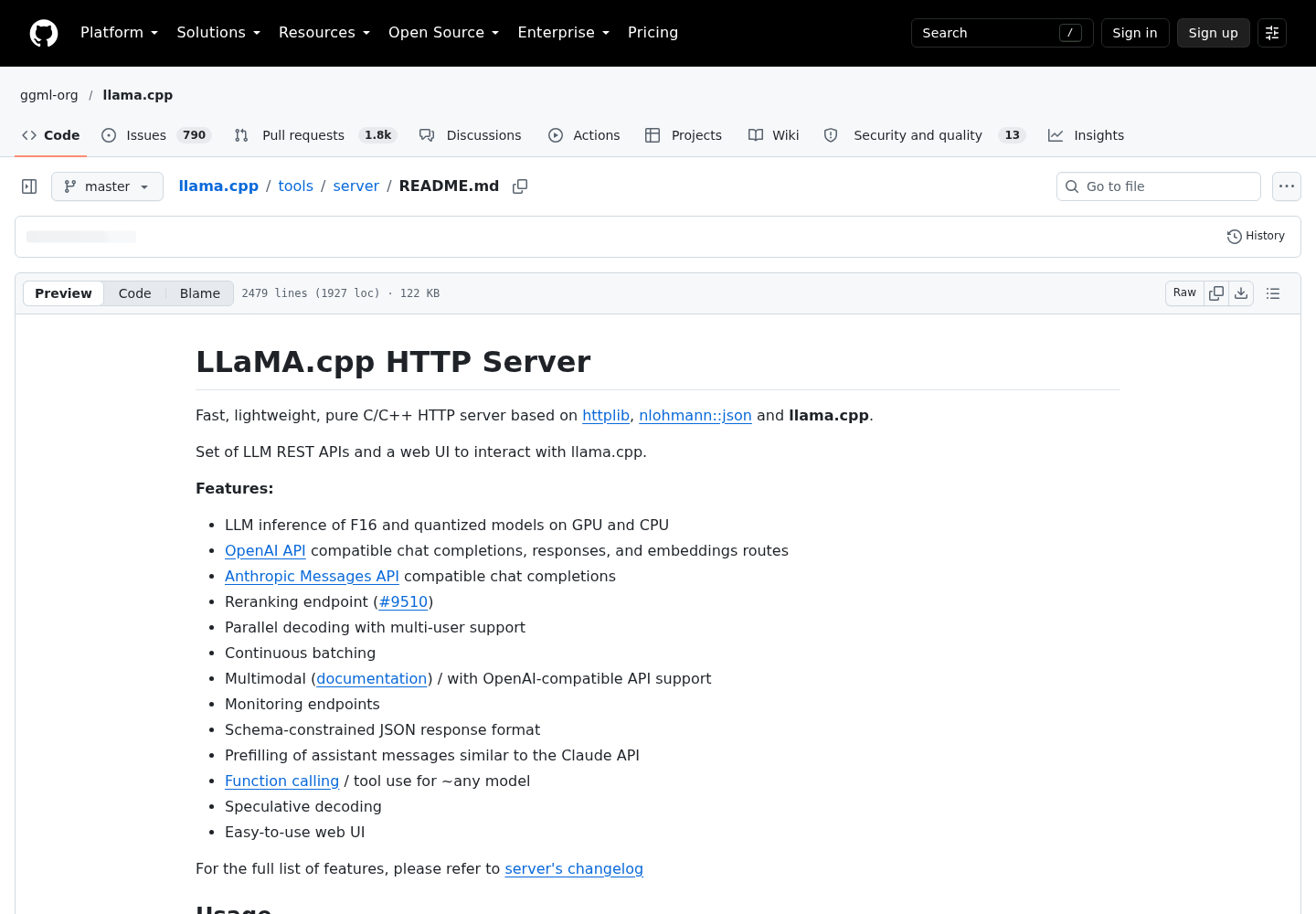Expand the Solutions menu
This screenshot has width=1316, height=914.
tap(218, 33)
